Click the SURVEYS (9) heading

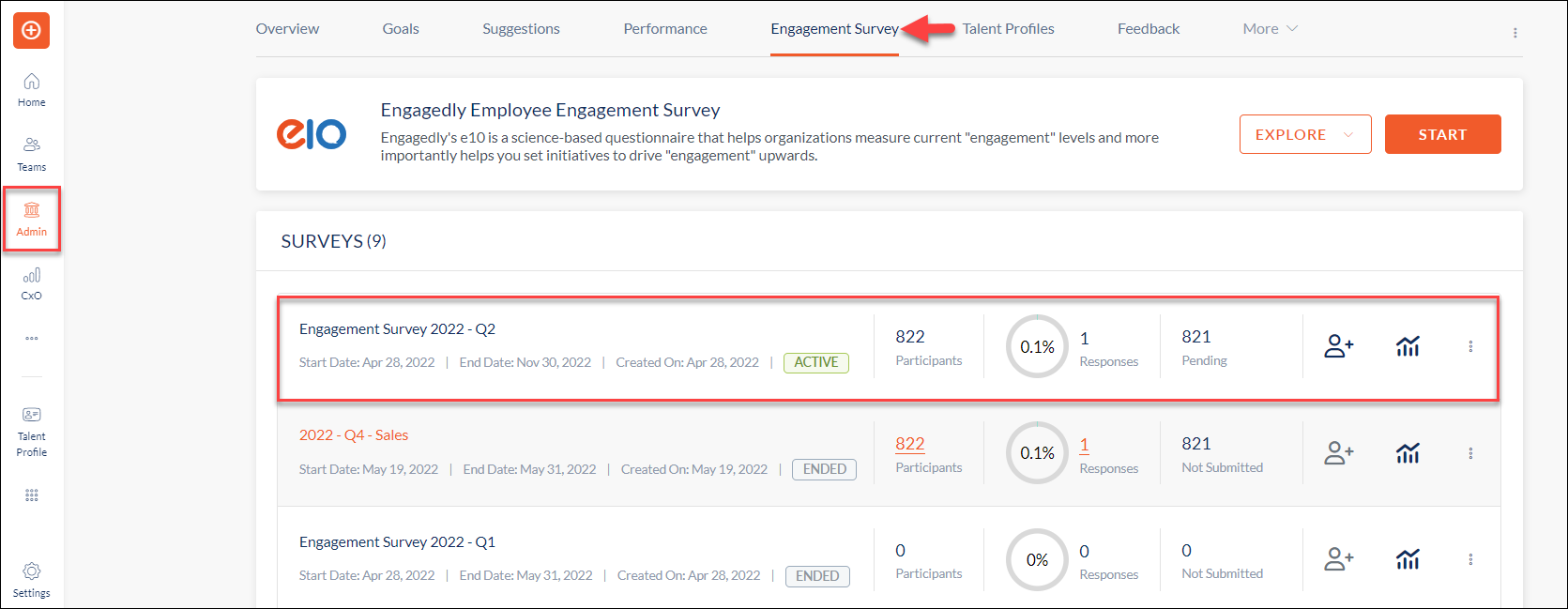(x=333, y=241)
